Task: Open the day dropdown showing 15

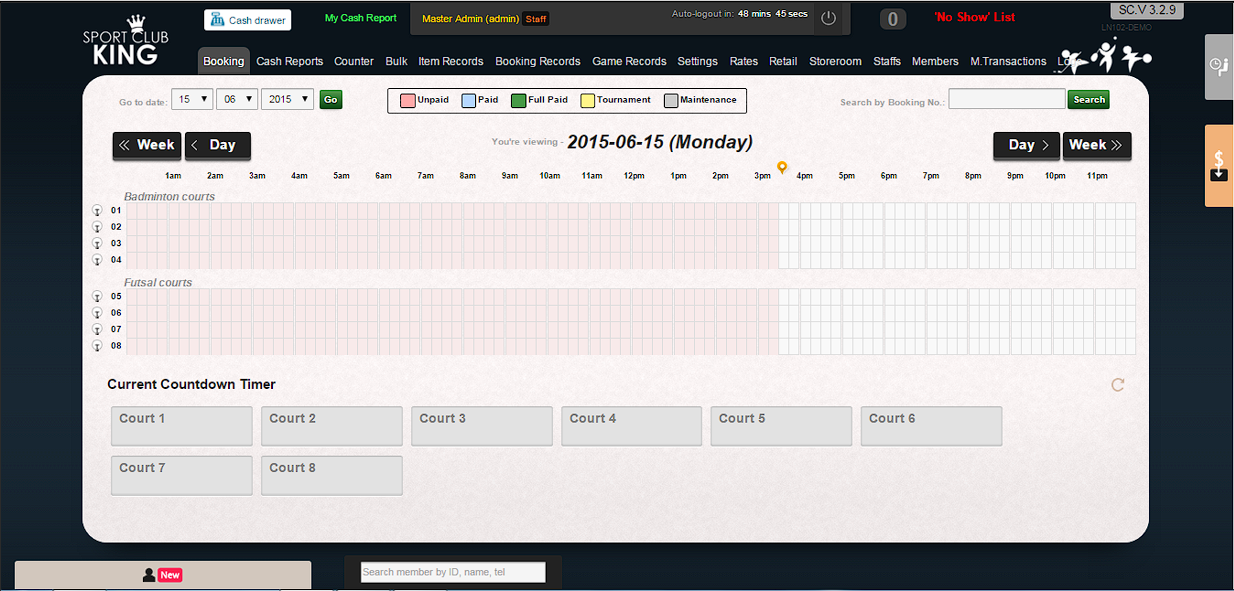Action: (x=192, y=99)
